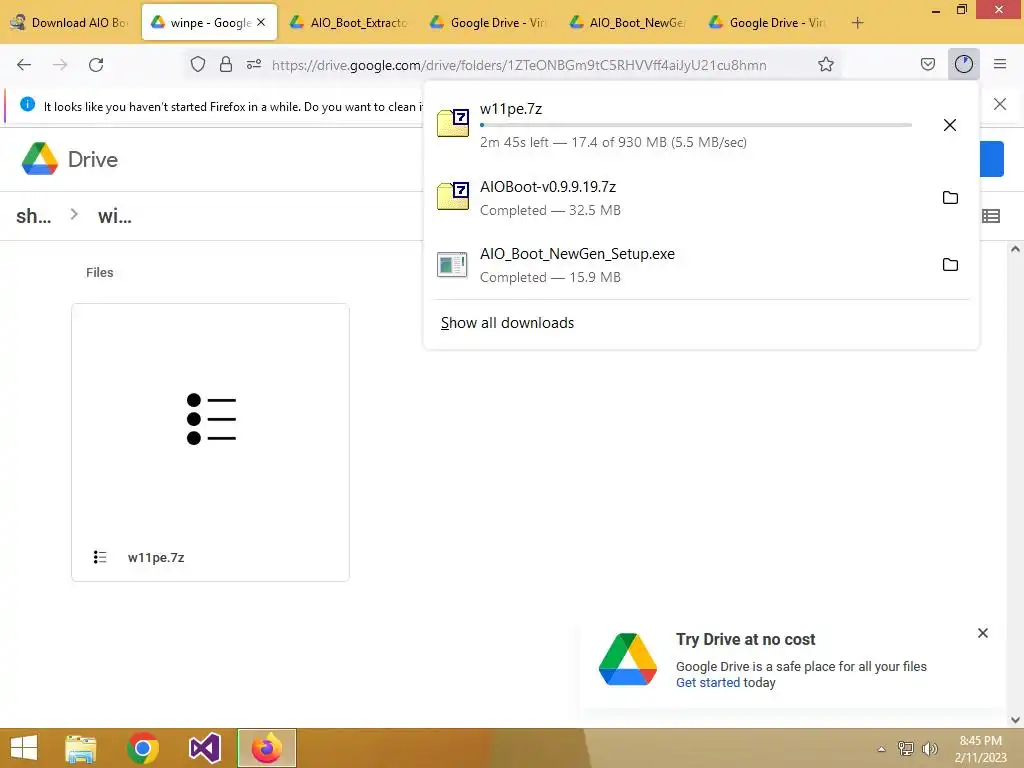Viewport: 1024px width, 768px height.
Task: Toggle the downloads panel button
Action: (x=963, y=64)
